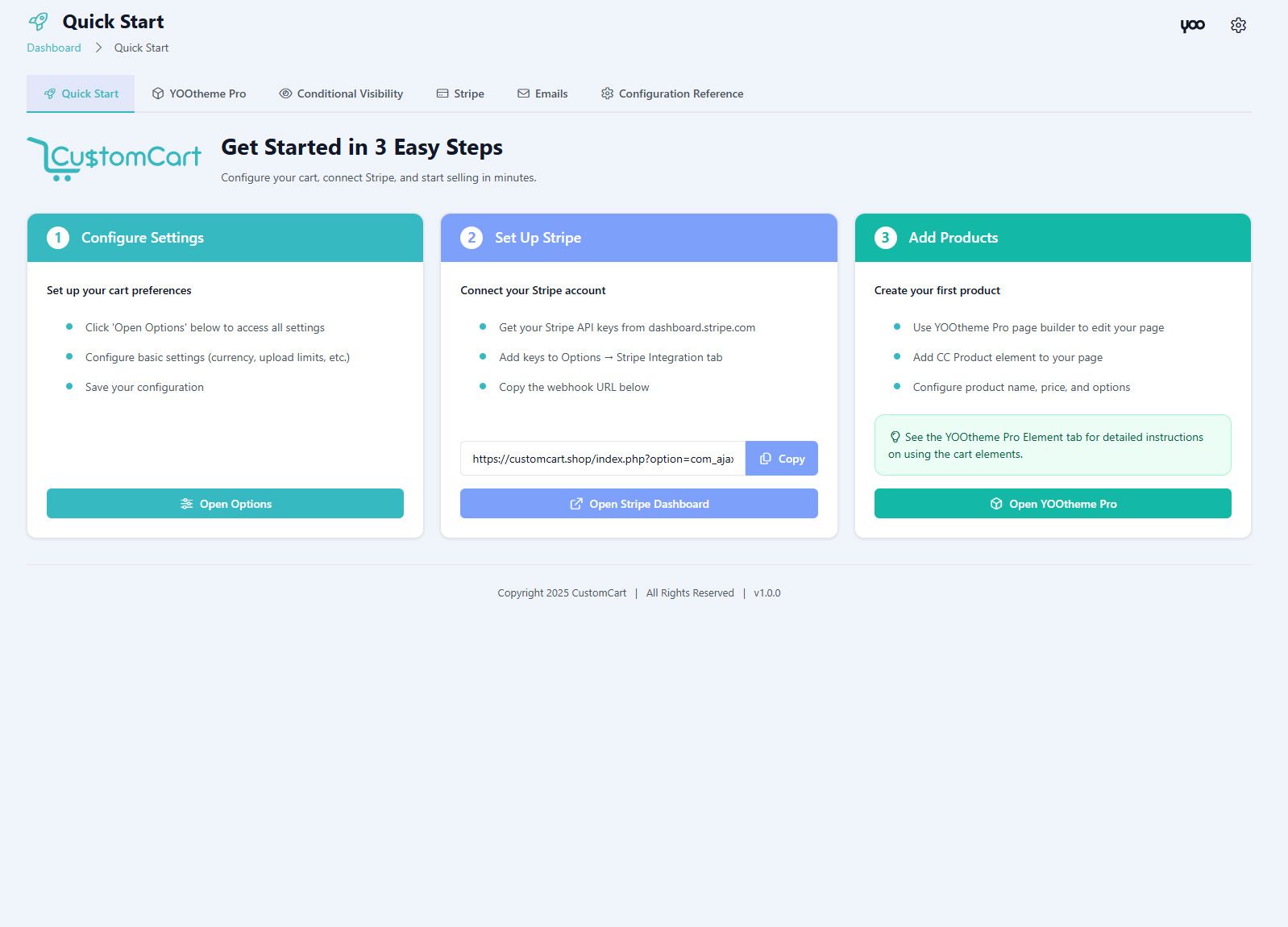Switch to the Emails tab
Viewport: 1288px width, 927px height.
(x=542, y=94)
